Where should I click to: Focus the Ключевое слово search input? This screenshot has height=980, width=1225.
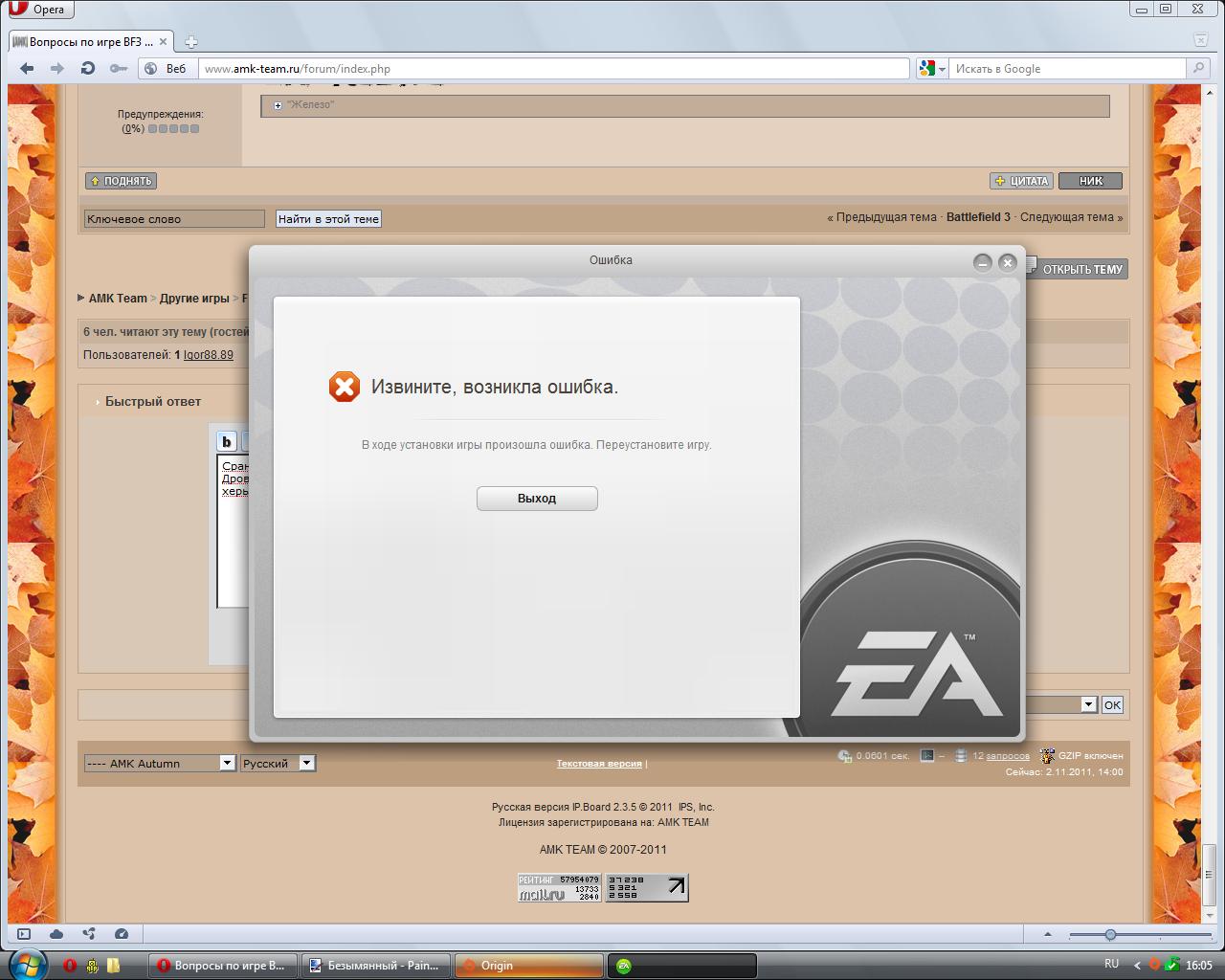coord(174,219)
